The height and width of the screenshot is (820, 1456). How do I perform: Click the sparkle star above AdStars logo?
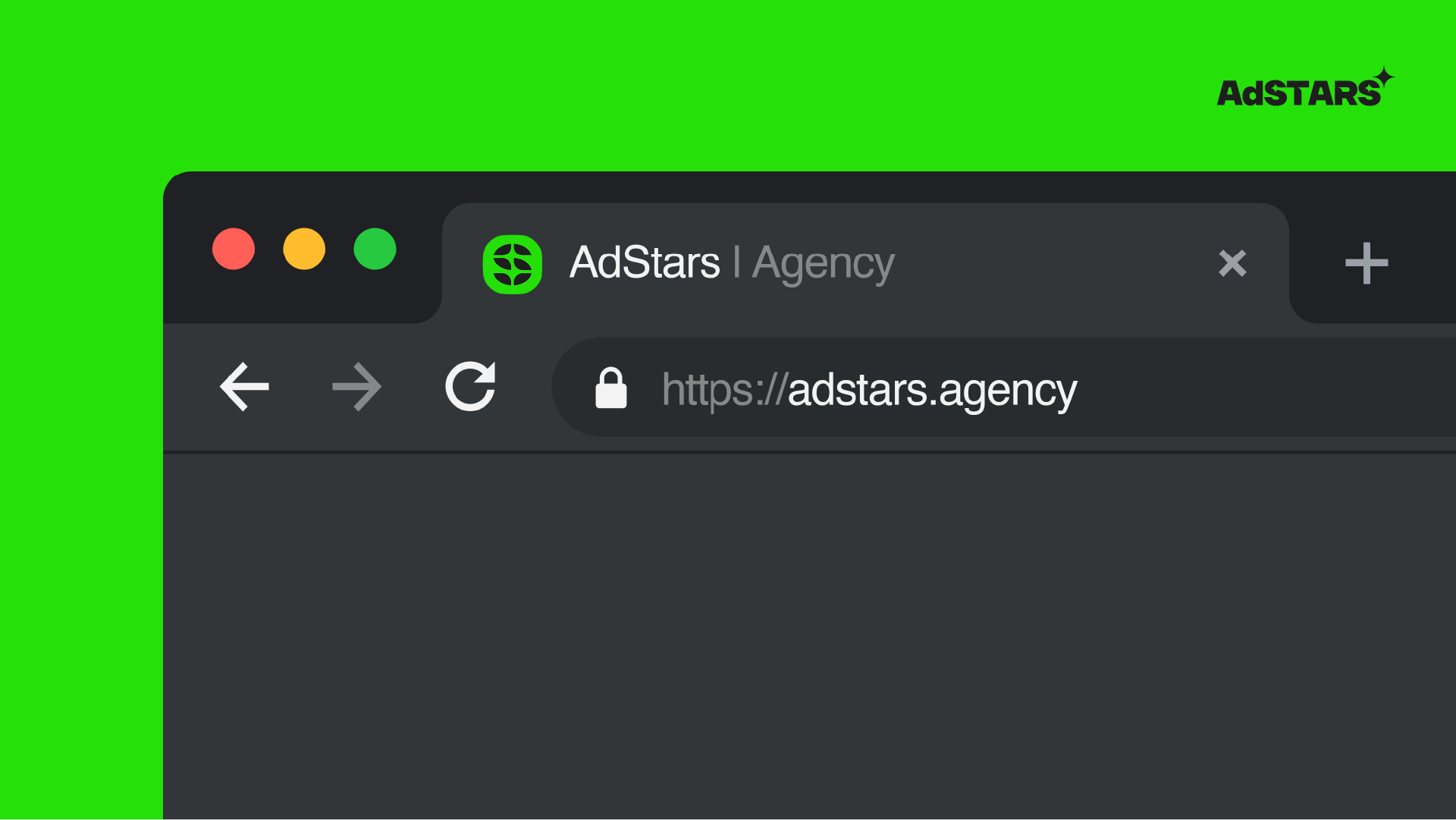pyautogui.click(x=1385, y=77)
